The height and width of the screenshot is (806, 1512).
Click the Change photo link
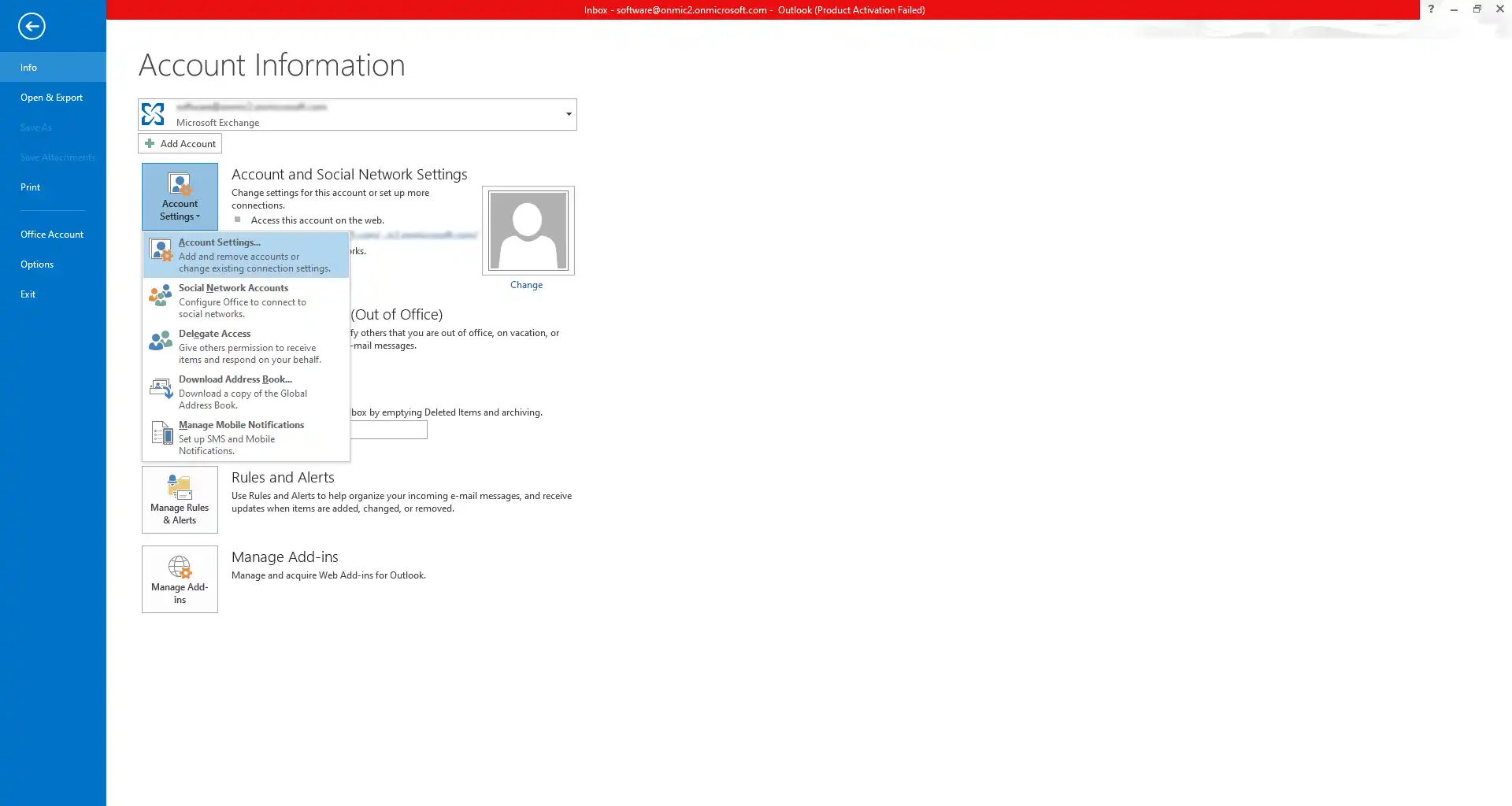point(526,285)
